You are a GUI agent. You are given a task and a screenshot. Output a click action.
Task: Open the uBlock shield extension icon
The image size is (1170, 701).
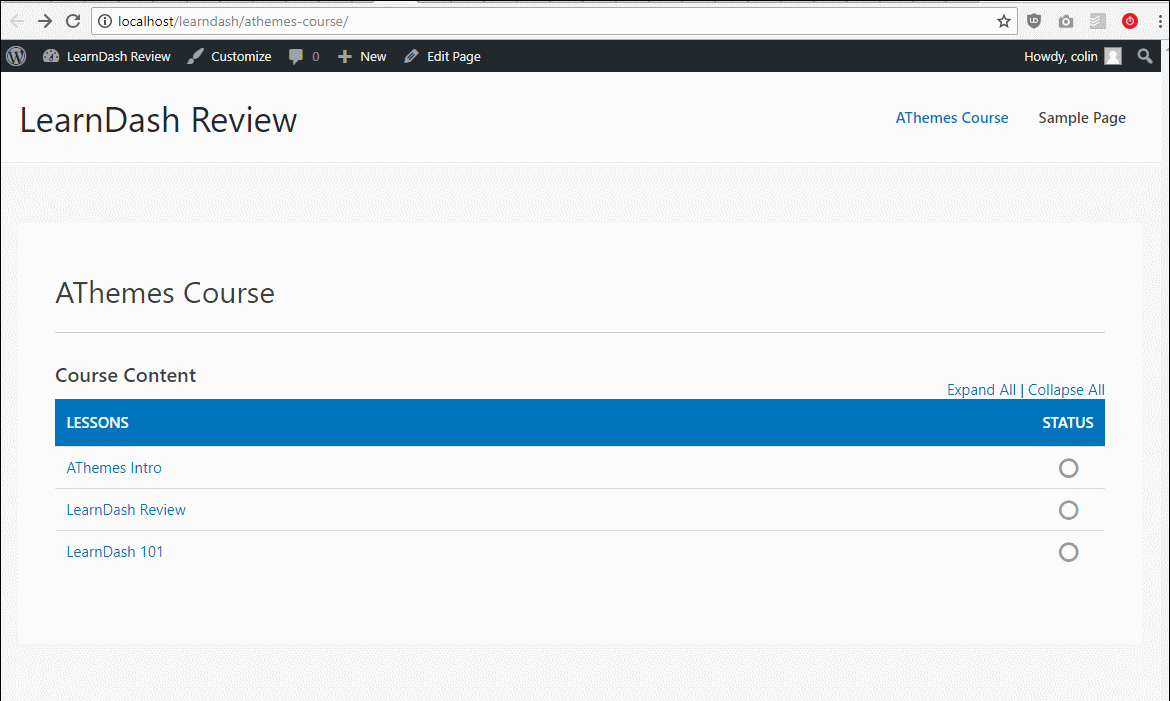tap(1033, 21)
